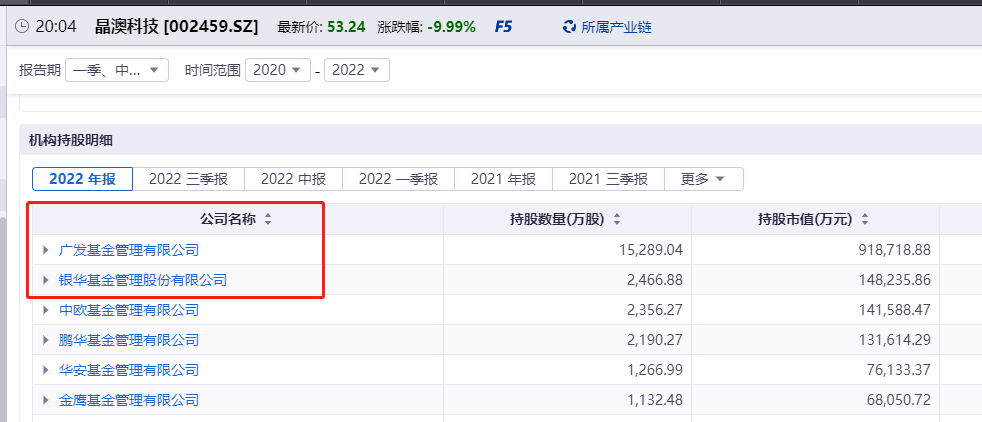Expand the 华安基金管理有限公司 row

[45, 370]
